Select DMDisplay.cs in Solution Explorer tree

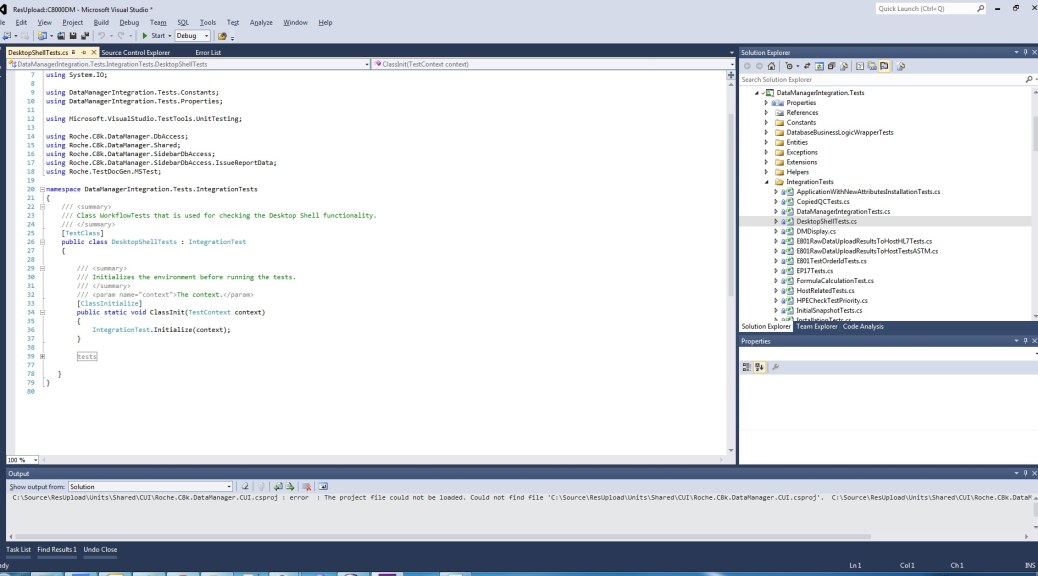click(816, 231)
